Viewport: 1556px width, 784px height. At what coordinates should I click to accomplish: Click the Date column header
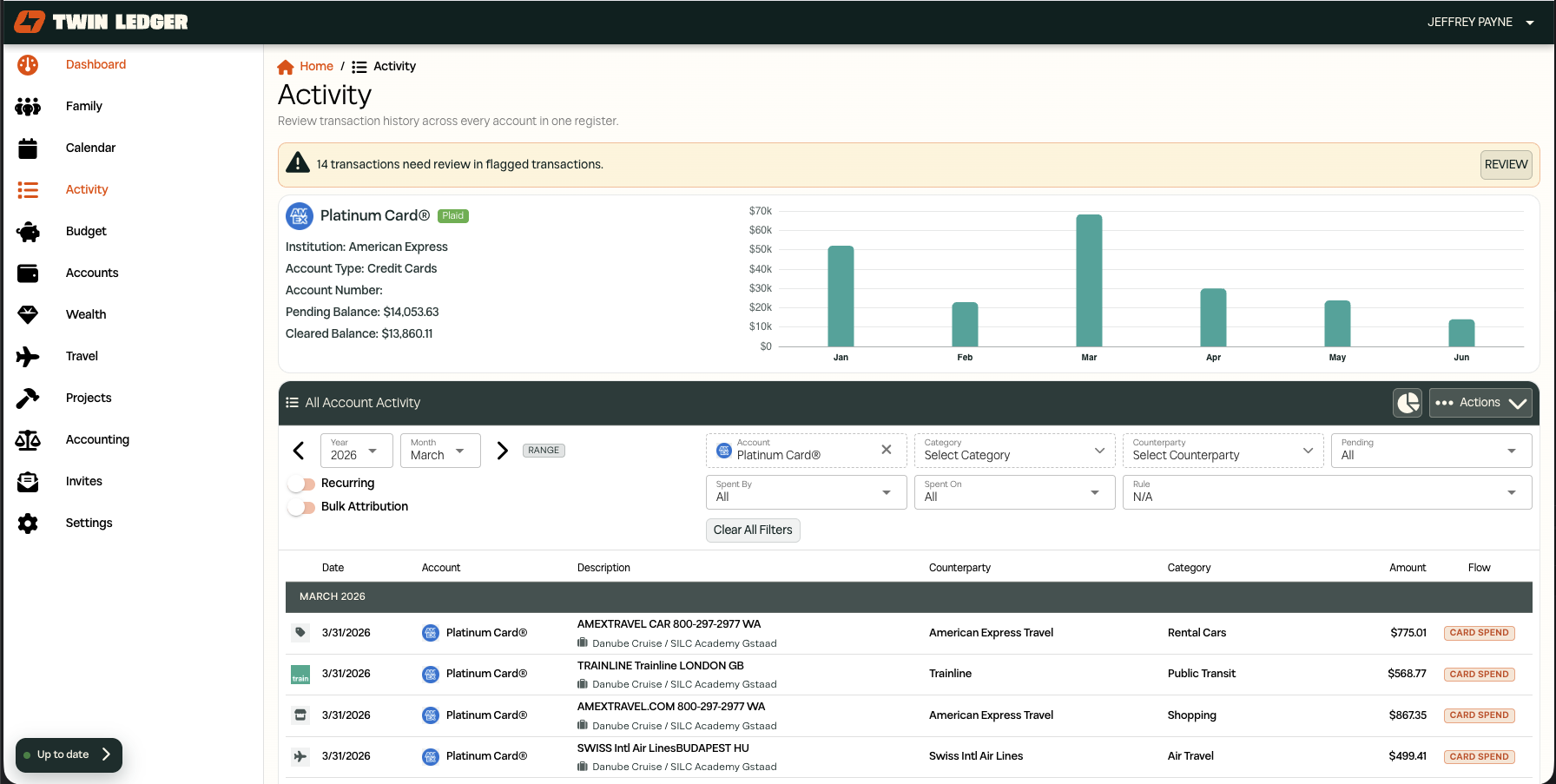click(333, 568)
